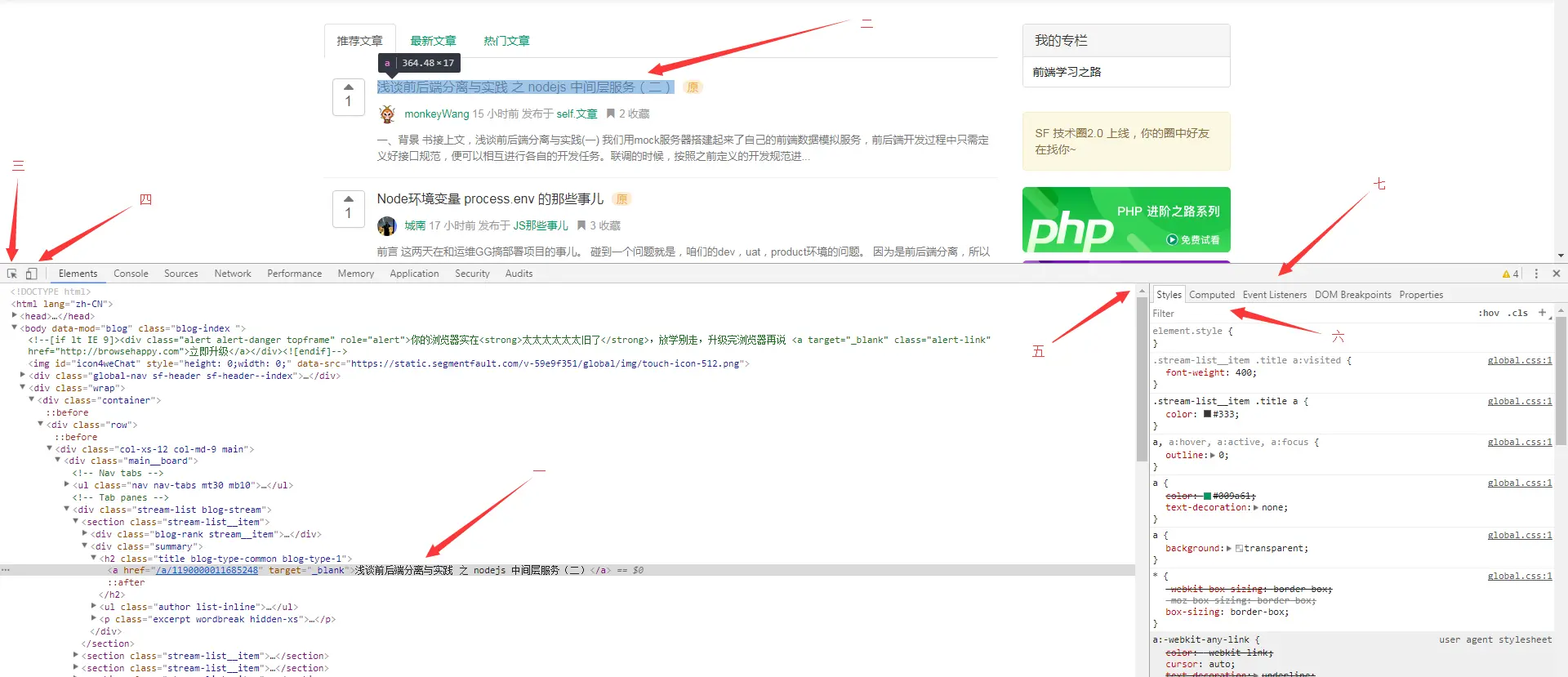The image size is (1568, 677).
Task: Click the 原 badge on the first article
Action: pyautogui.click(x=693, y=87)
